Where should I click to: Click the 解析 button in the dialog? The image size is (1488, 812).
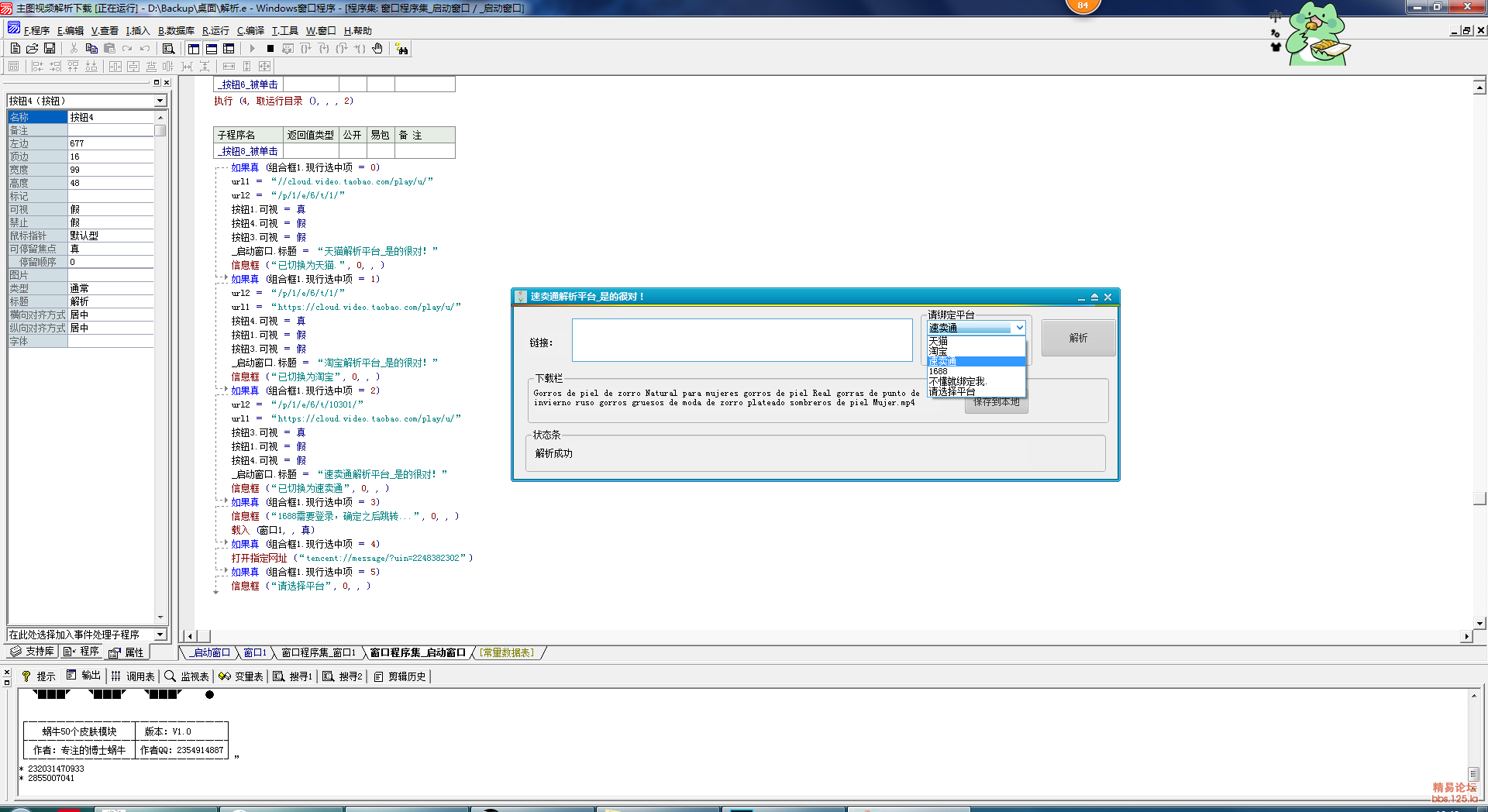point(1078,338)
